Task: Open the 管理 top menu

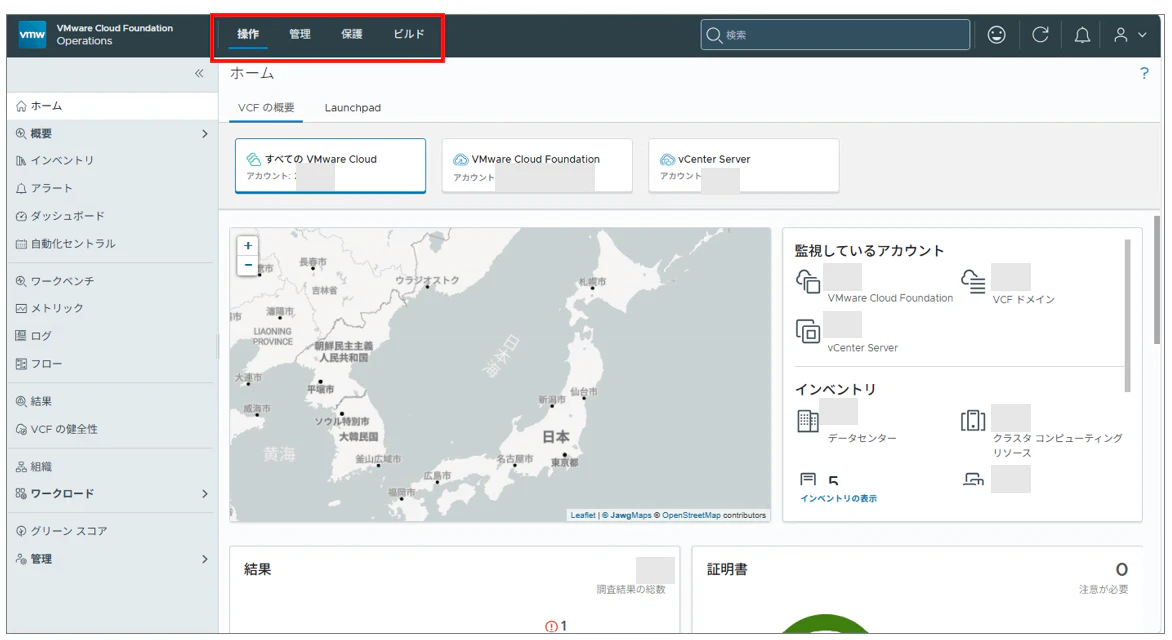Action: 300,34
